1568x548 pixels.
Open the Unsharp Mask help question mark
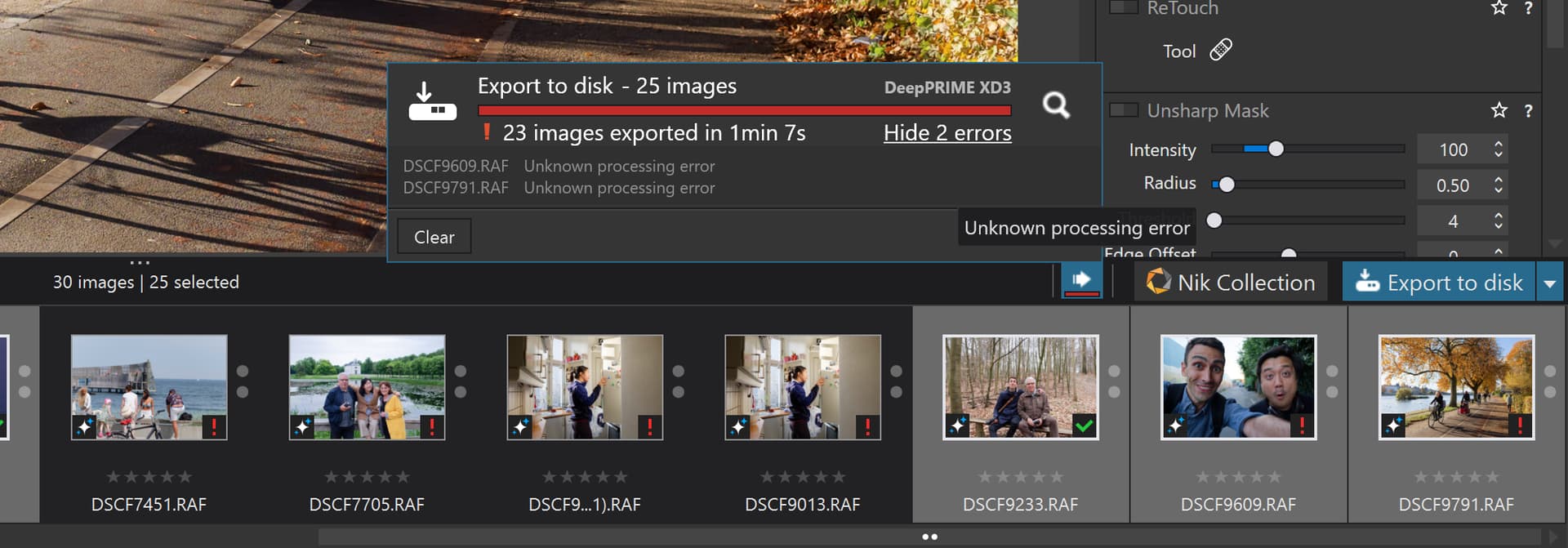(x=1528, y=111)
